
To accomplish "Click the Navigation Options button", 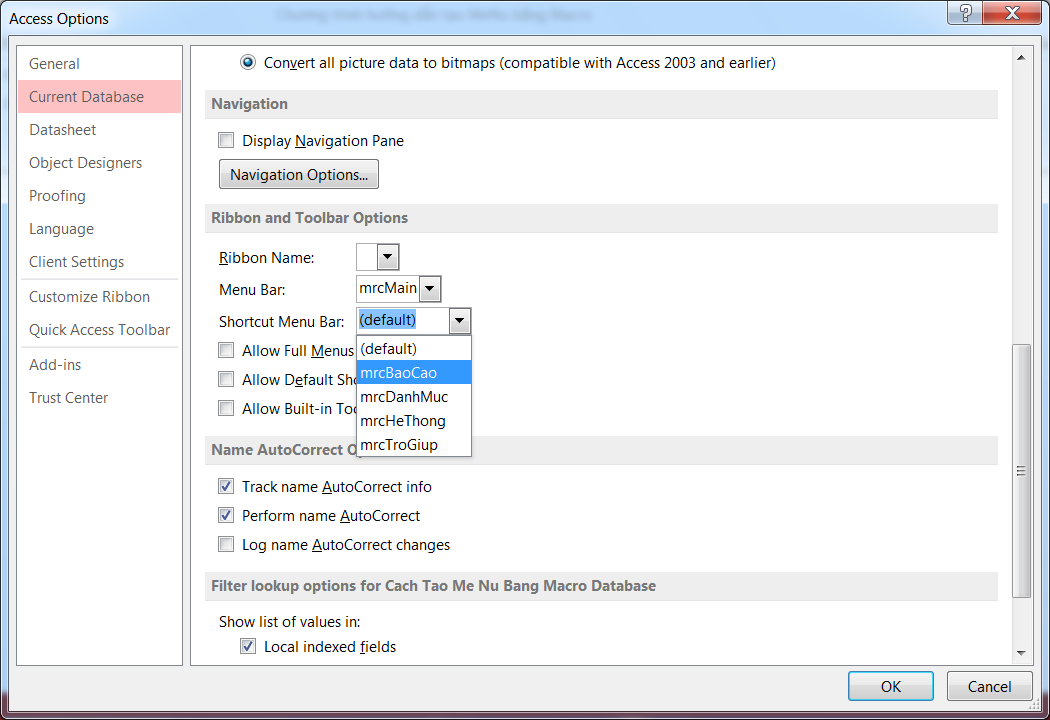I will [298, 175].
